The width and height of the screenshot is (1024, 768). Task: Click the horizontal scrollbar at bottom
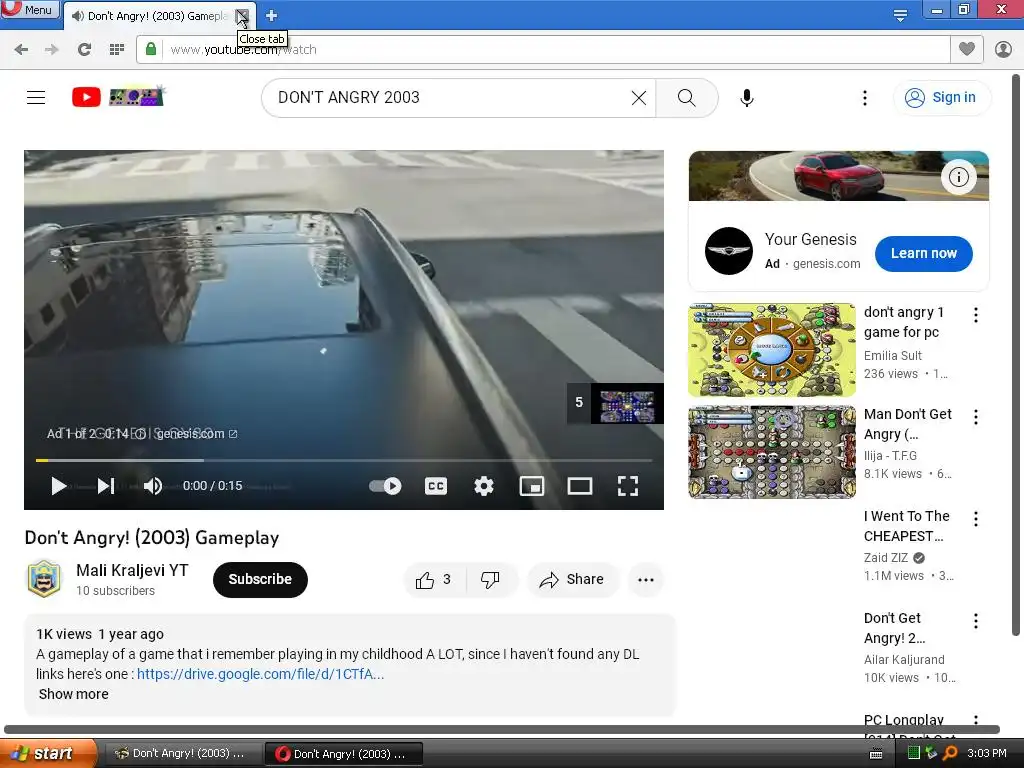click(502, 729)
